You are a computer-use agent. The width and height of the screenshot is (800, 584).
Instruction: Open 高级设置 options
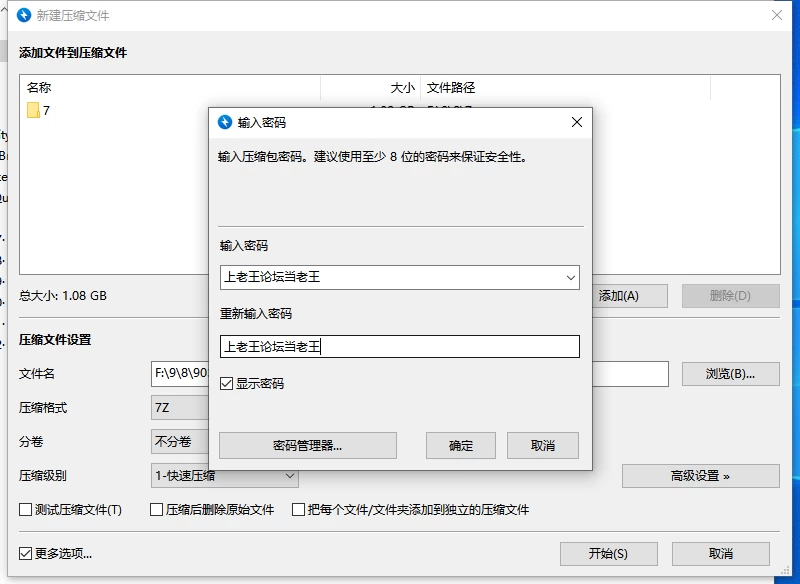[x=701, y=476]
